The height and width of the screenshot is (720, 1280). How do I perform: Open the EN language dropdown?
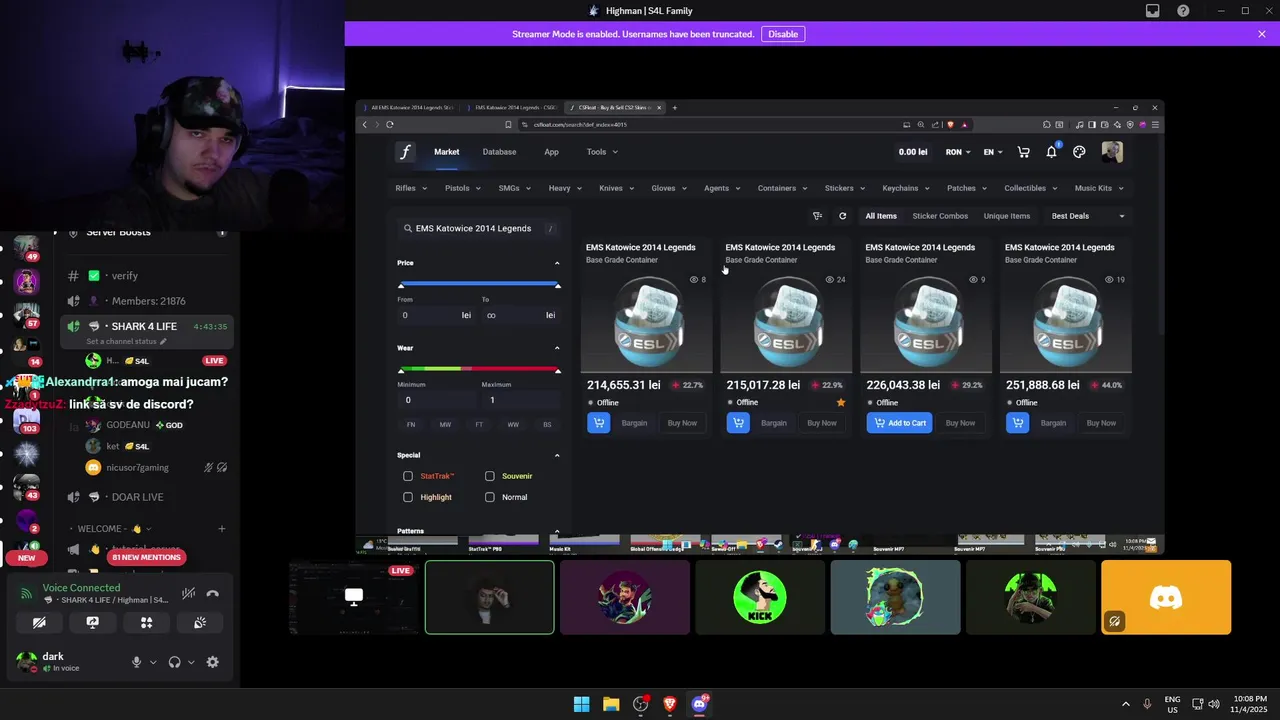pos(993,152)
